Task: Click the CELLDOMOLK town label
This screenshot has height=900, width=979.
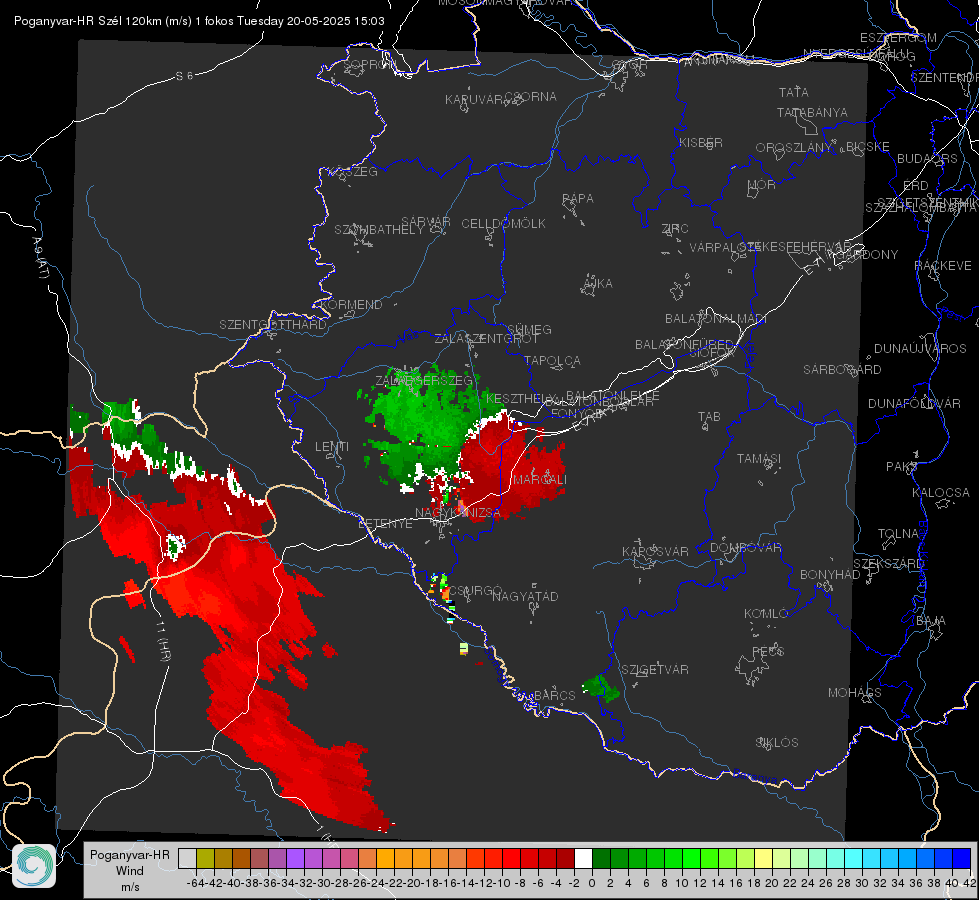Action: click(x=503, y=224)
